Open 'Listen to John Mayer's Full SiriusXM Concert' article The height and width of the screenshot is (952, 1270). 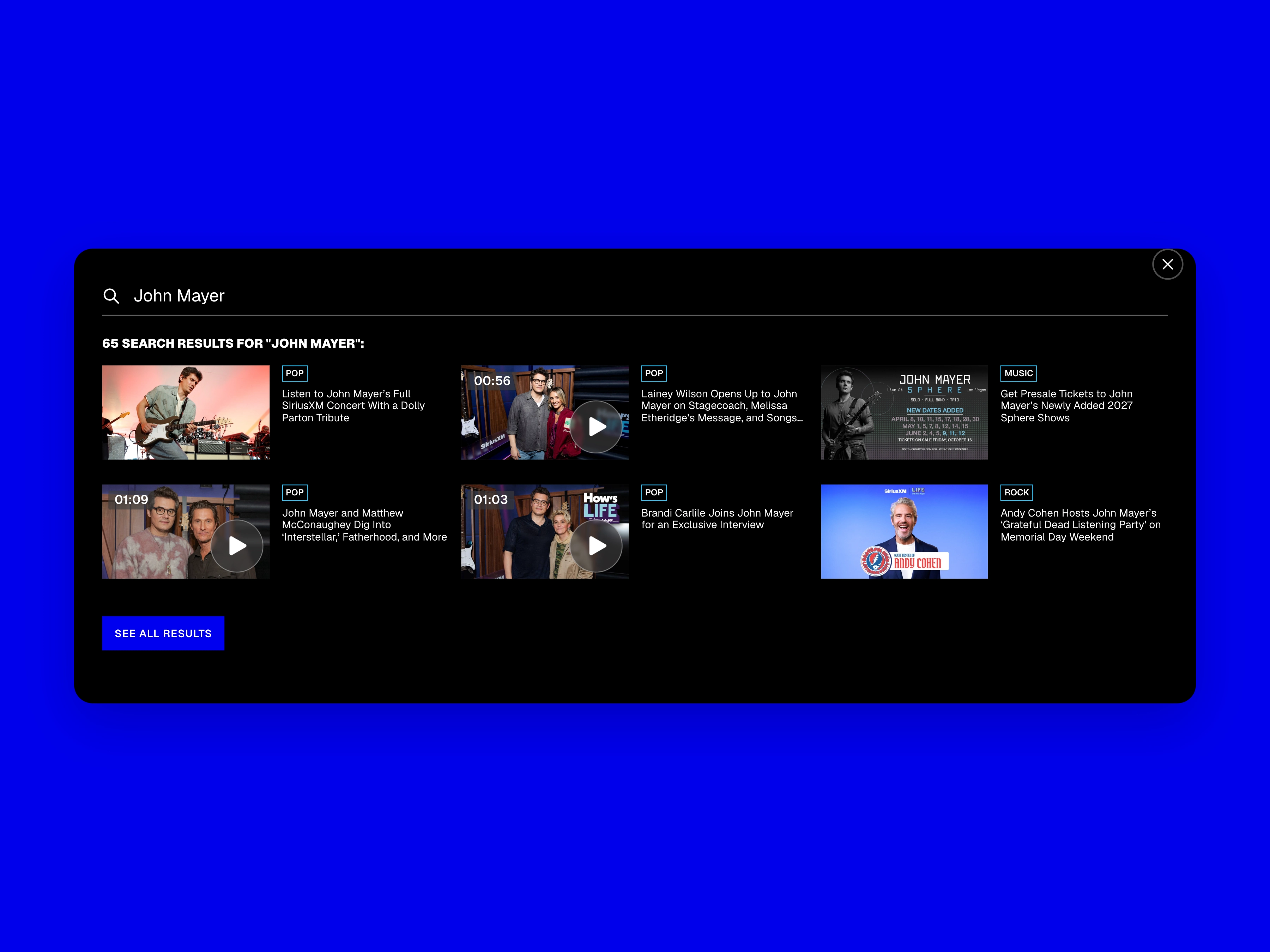coord(353,406)
